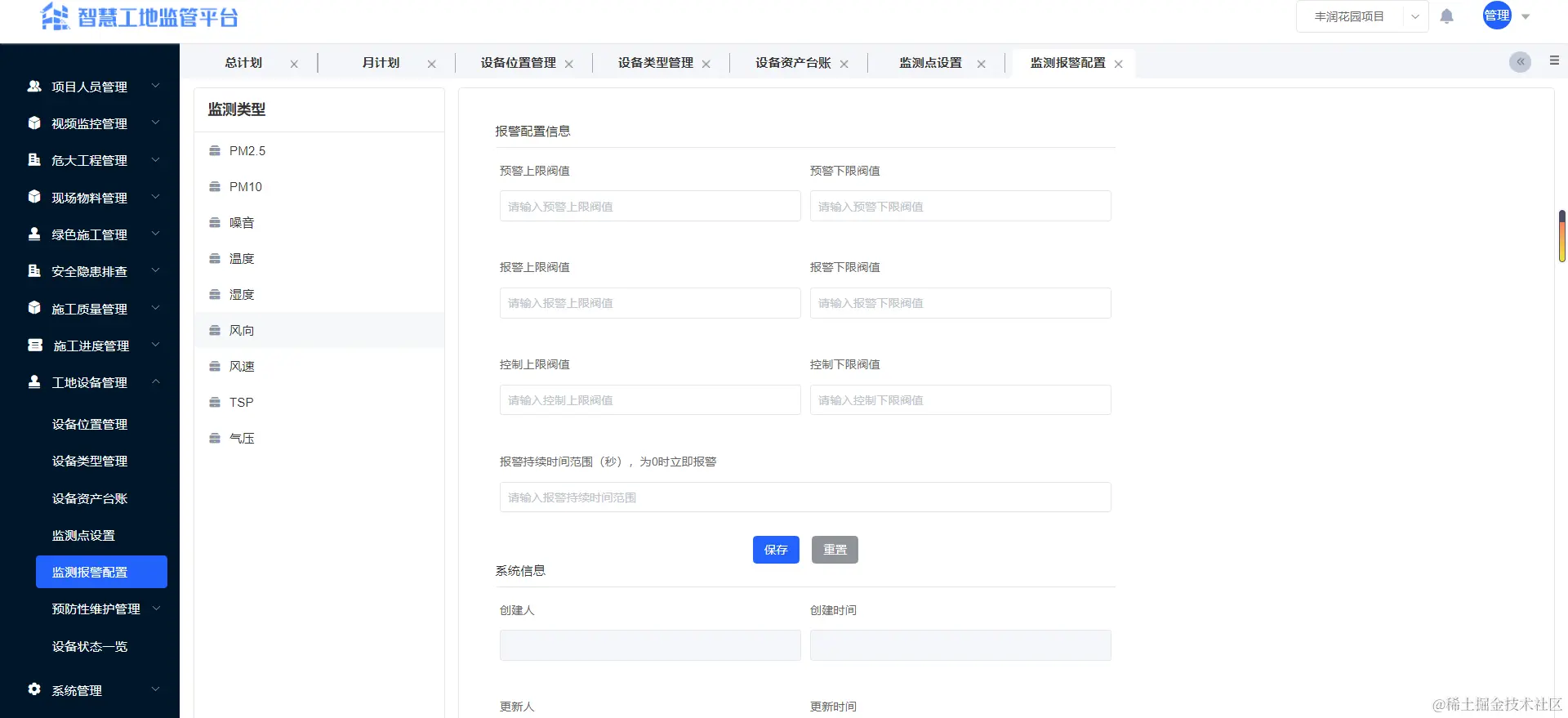Screen dimensions: 1568x718
Task: Expand the 视频监控管理 sidebar menu
Action: 90,123
